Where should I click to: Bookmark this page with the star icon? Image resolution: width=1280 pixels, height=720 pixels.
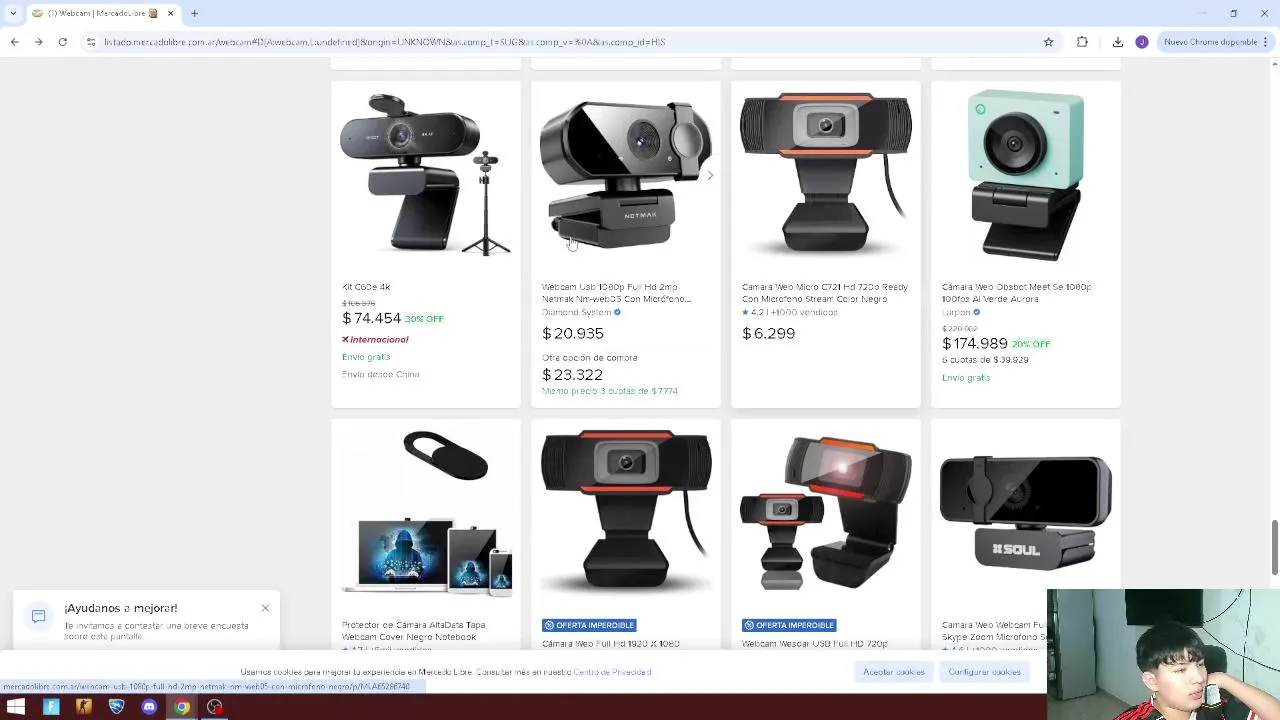coord(1048,42)
